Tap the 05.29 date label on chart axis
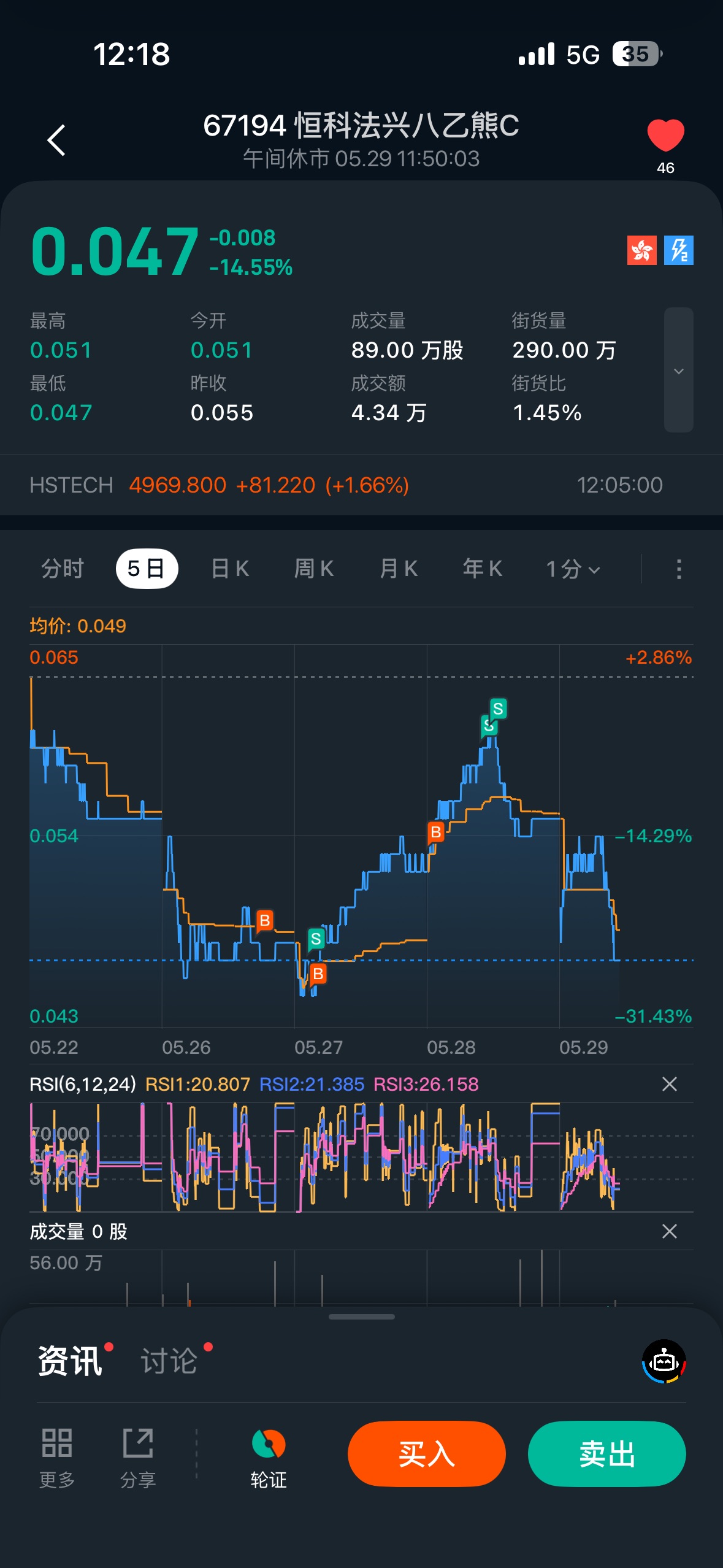Image resolution: width=723 pixels, height=1568 pixels. click(583, 1047)
